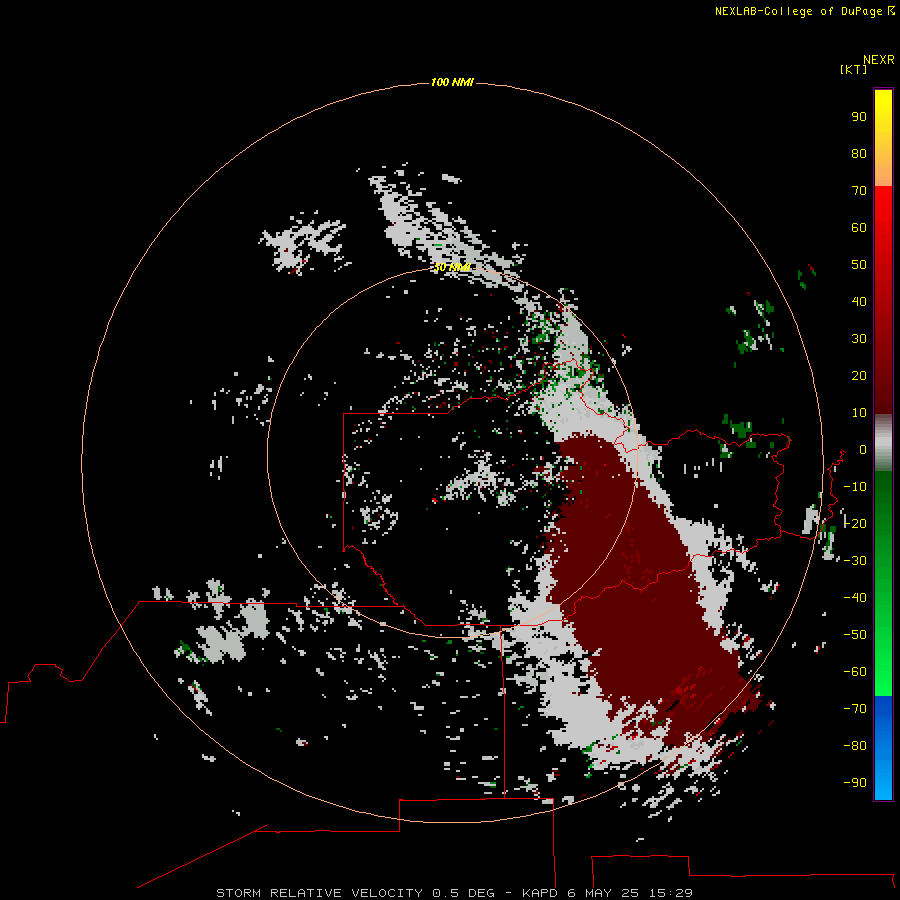Screen dimensions: 900x900
Task: Select the 30 value on the velocity scale
Action: tap(859, 339)
